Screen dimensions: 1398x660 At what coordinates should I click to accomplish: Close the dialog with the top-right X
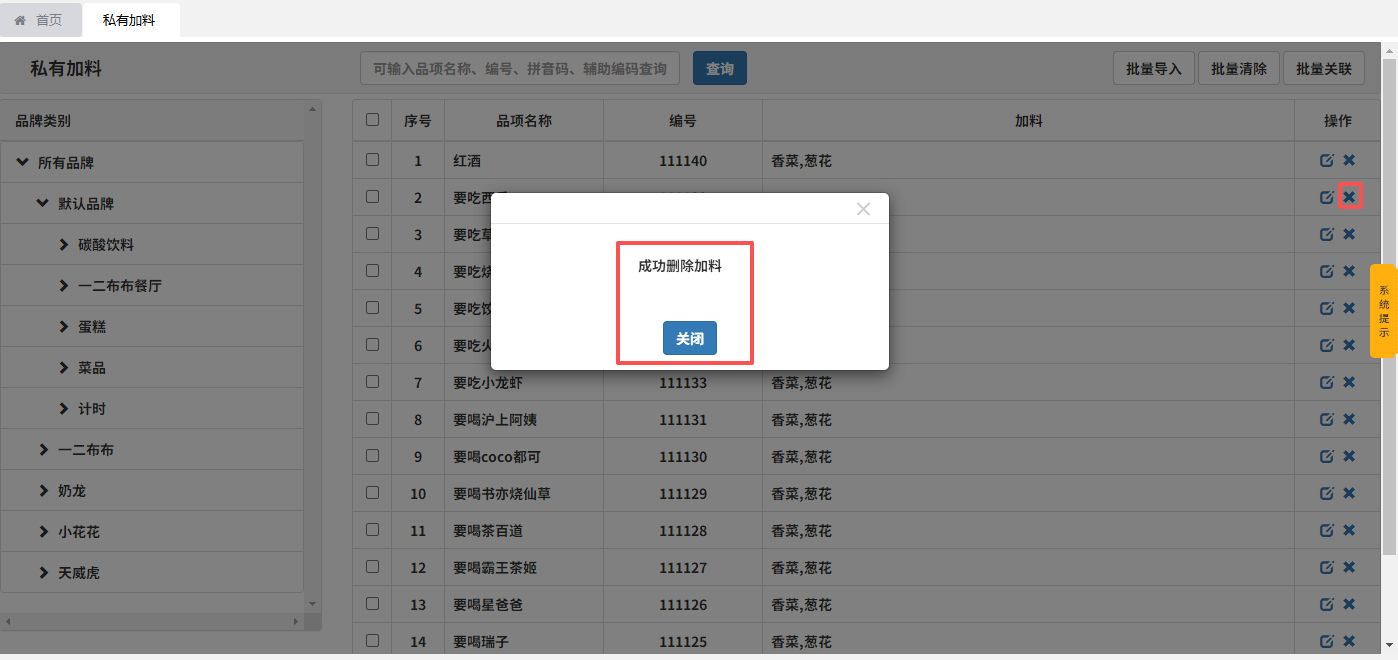[864, 209]
